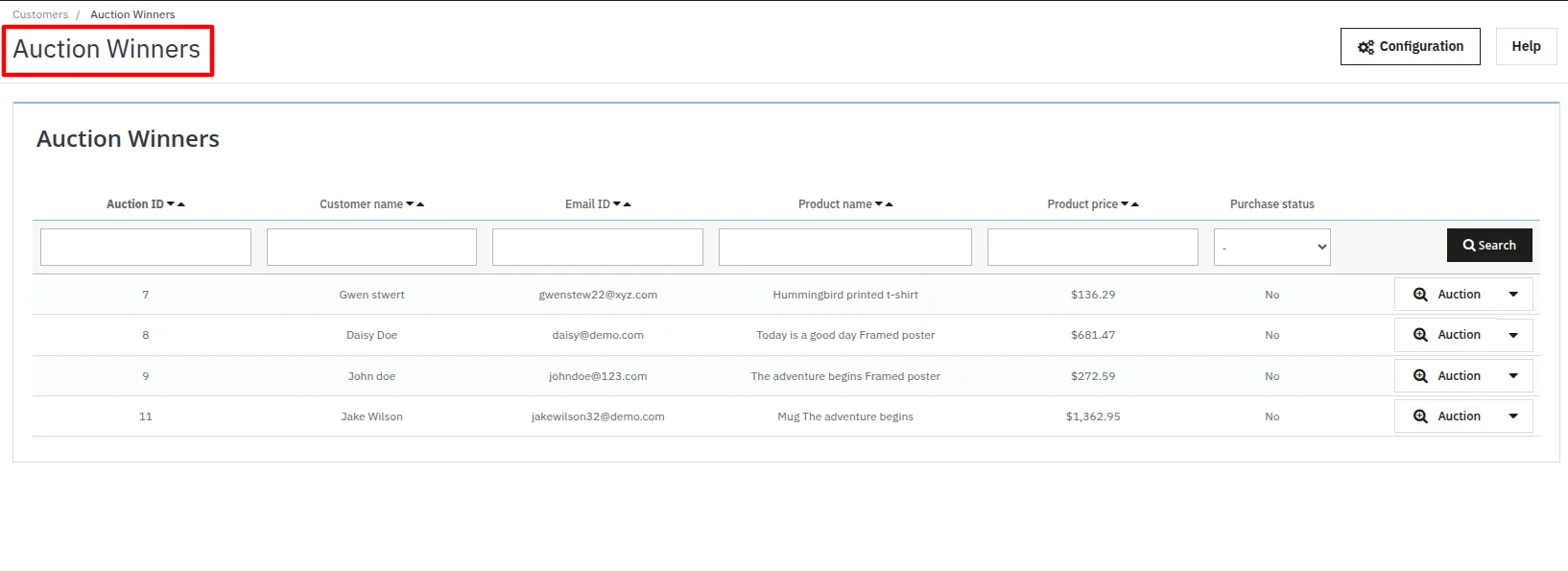Click Mug The adventure begins cell

(x=845, y=416)
